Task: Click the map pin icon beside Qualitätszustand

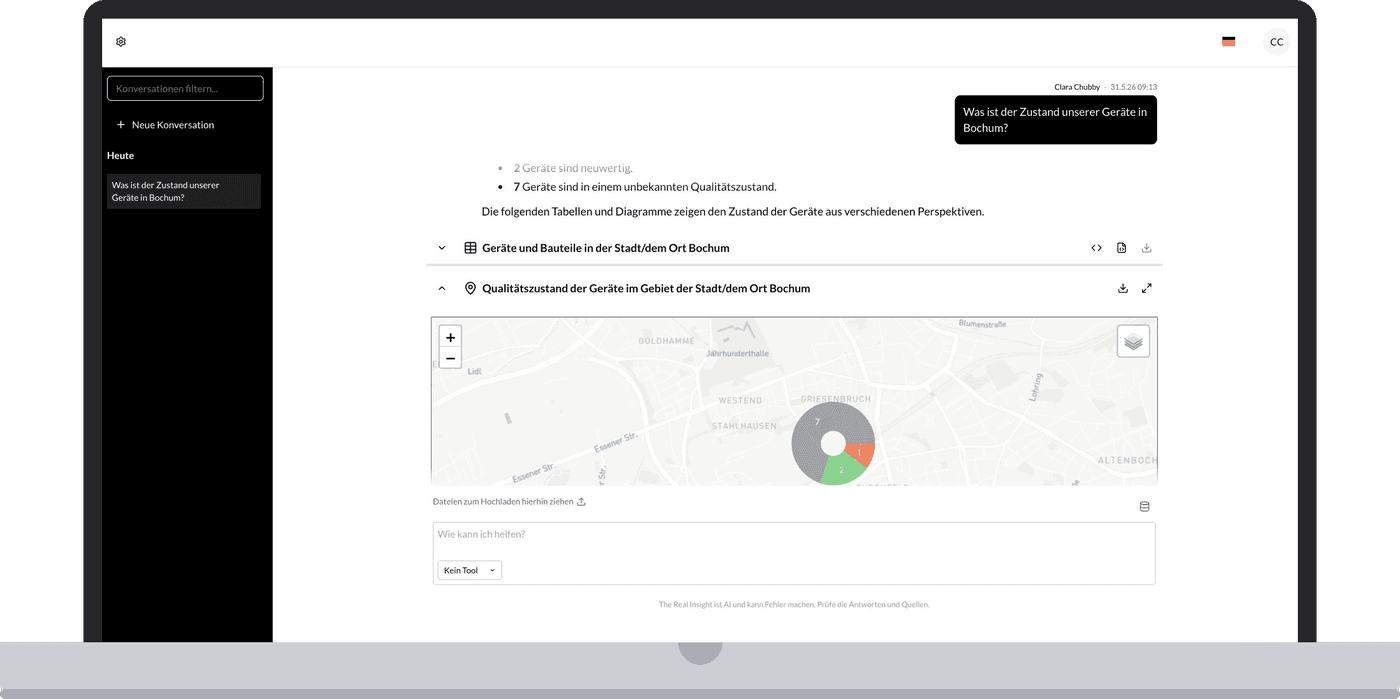Action: [x=470, y=288]
